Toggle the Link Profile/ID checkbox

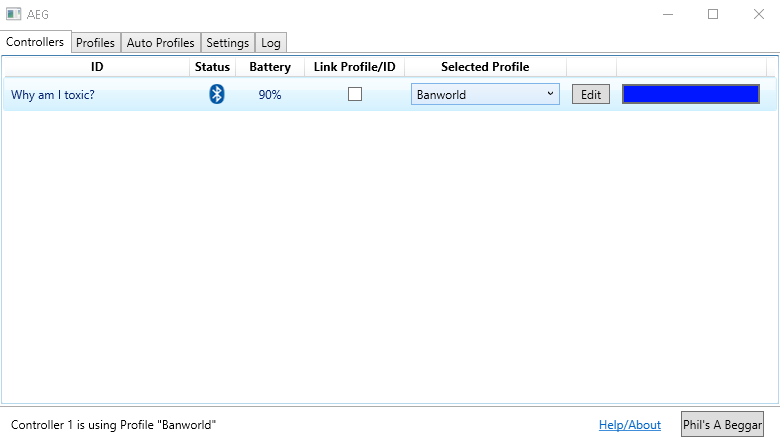(x=355, y=94)
